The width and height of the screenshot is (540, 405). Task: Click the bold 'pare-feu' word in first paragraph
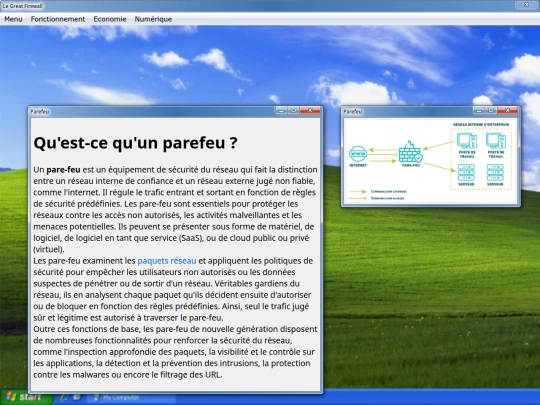63,170
